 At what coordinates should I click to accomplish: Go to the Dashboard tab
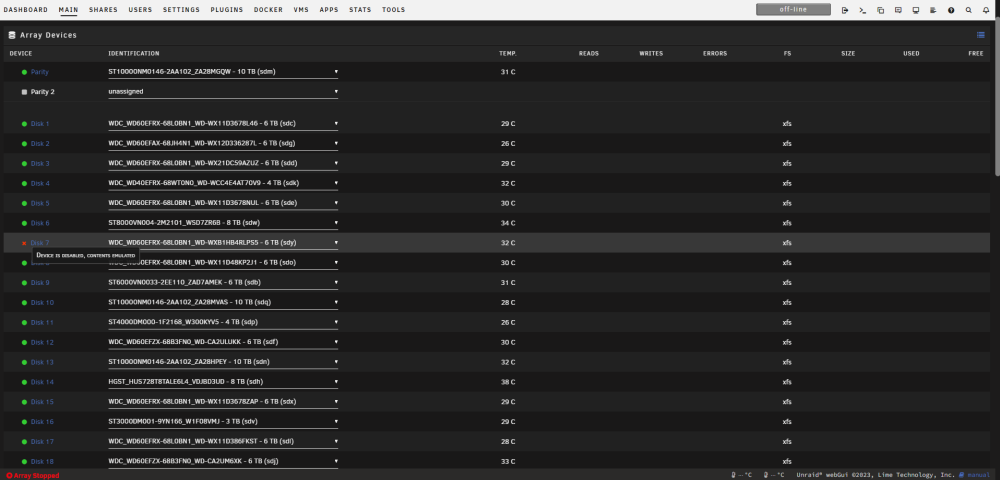click(x=26, y=10)
